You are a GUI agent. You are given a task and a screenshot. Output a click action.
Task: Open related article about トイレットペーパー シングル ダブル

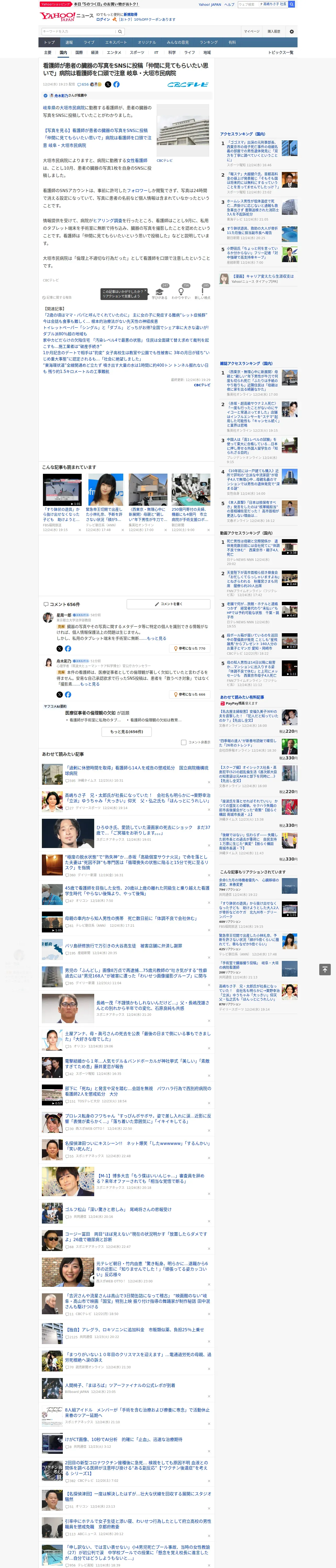coord(125,331)
